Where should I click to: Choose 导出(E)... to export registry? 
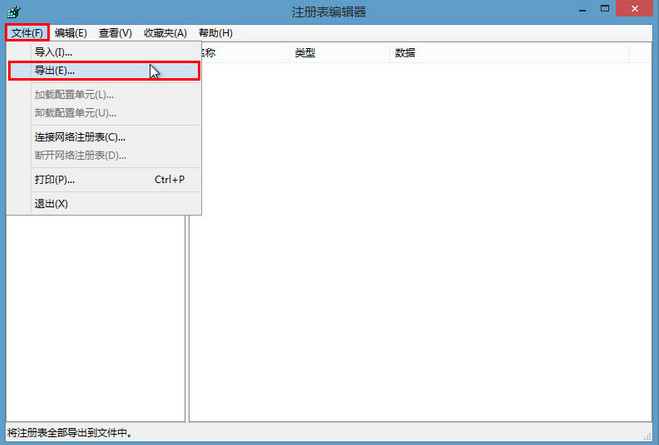[x=104, y=71]
